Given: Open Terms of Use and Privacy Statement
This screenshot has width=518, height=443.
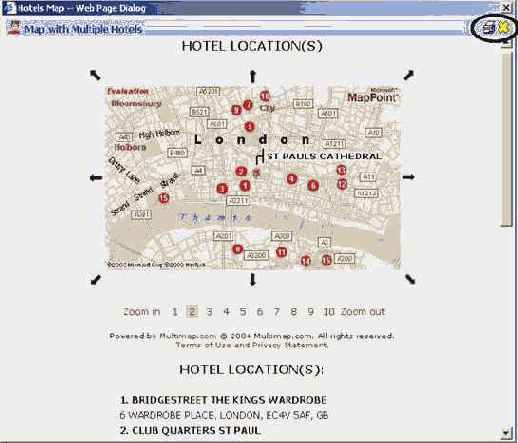Looking at the screenshot, I should point(252,345).
